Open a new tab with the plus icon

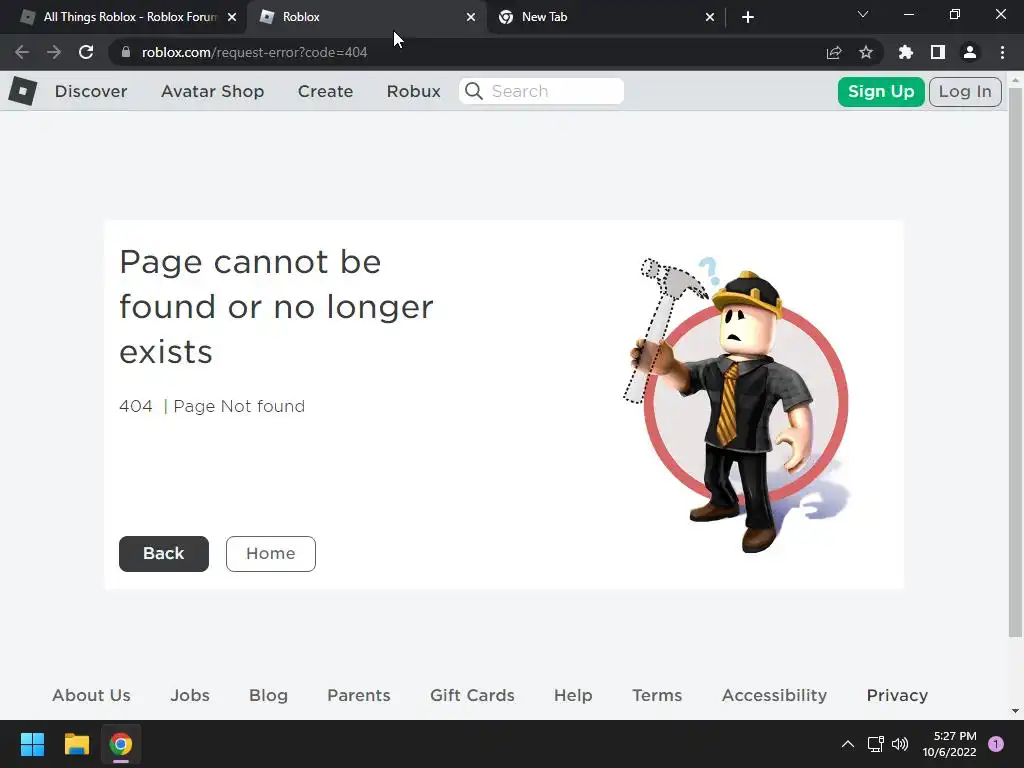(x=748, y=17)
